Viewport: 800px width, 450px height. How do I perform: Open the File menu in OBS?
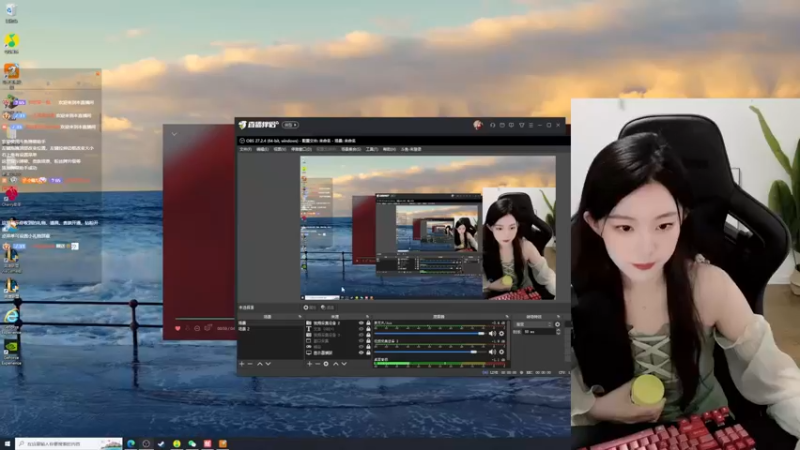[245, 149]
